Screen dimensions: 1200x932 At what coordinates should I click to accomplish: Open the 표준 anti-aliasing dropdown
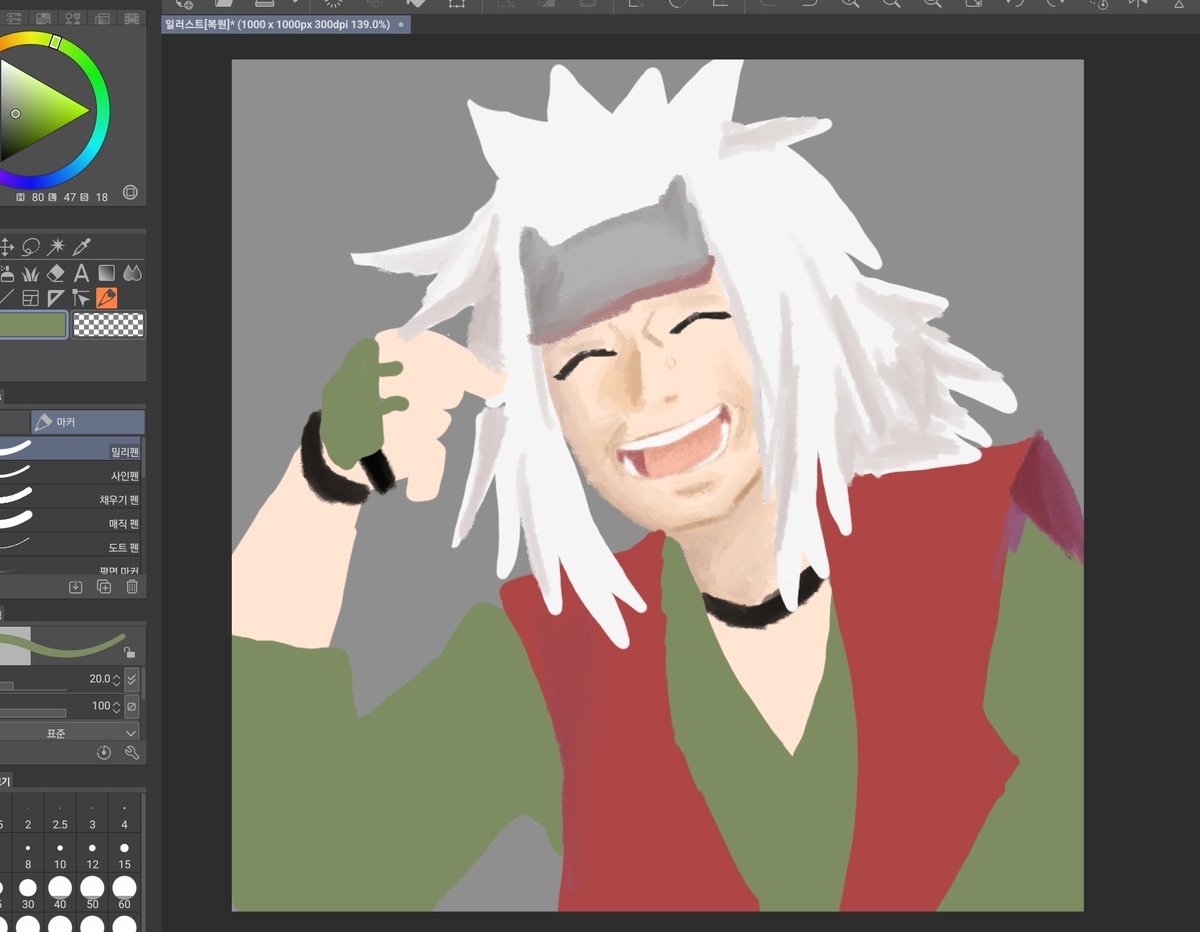tap(70, 732)
